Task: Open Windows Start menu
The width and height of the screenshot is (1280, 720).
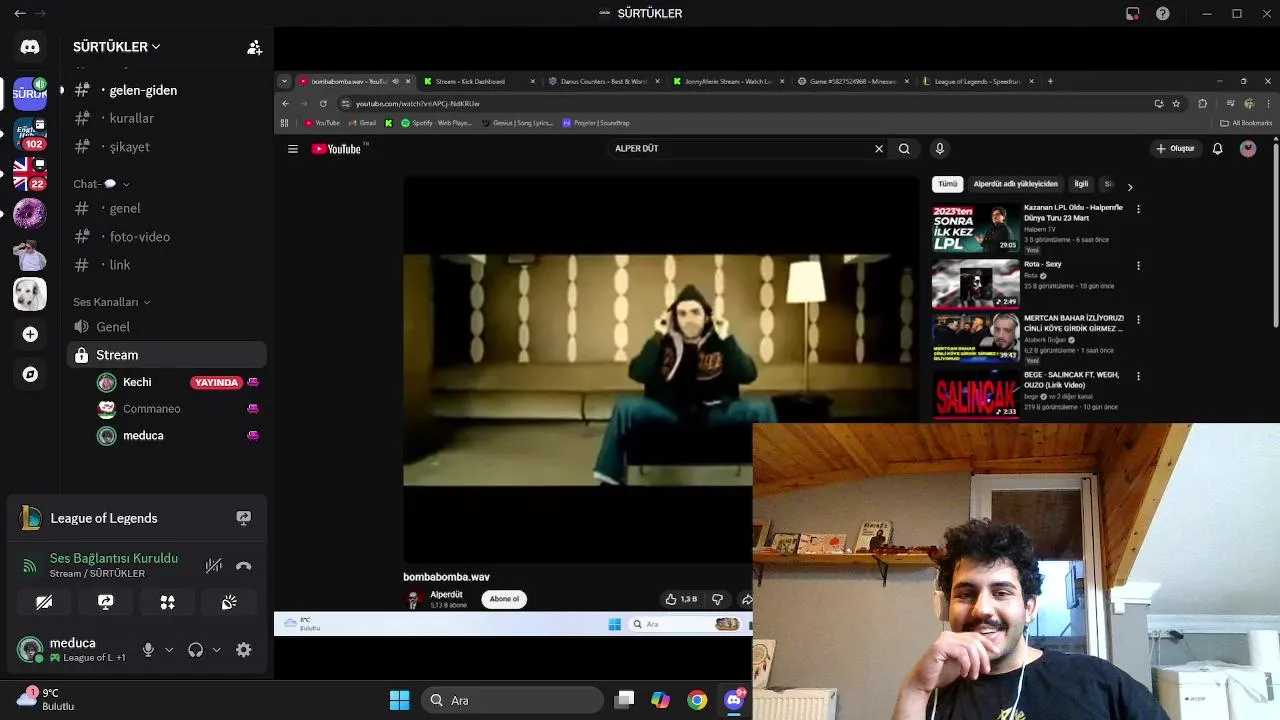Action: click(x=399, y=700)
